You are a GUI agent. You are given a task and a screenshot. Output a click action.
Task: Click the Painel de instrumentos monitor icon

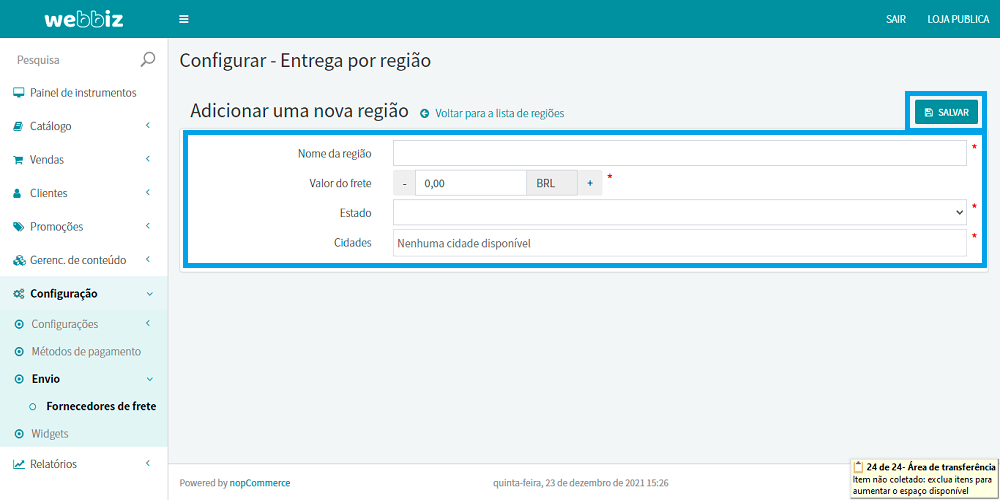tap(18, 93)
